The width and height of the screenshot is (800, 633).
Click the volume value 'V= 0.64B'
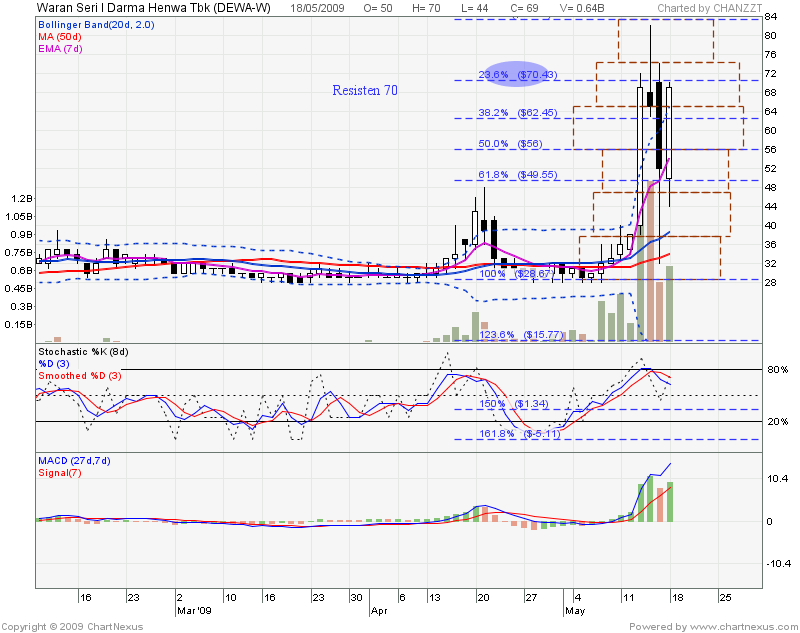pos(582,8)
